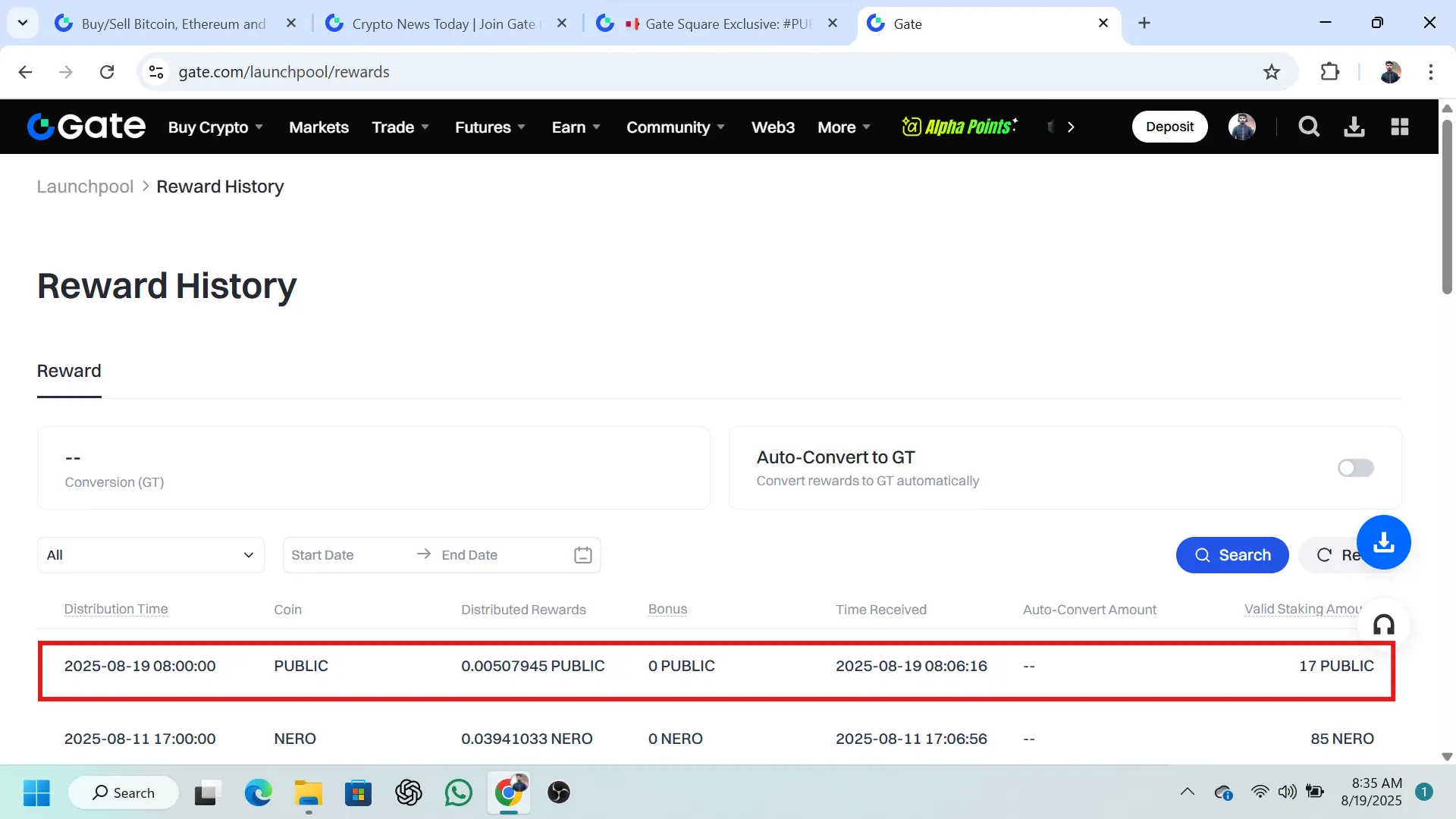Expand the Buy Crypto menu
The image size is (1456, 819).
[216, 127]
